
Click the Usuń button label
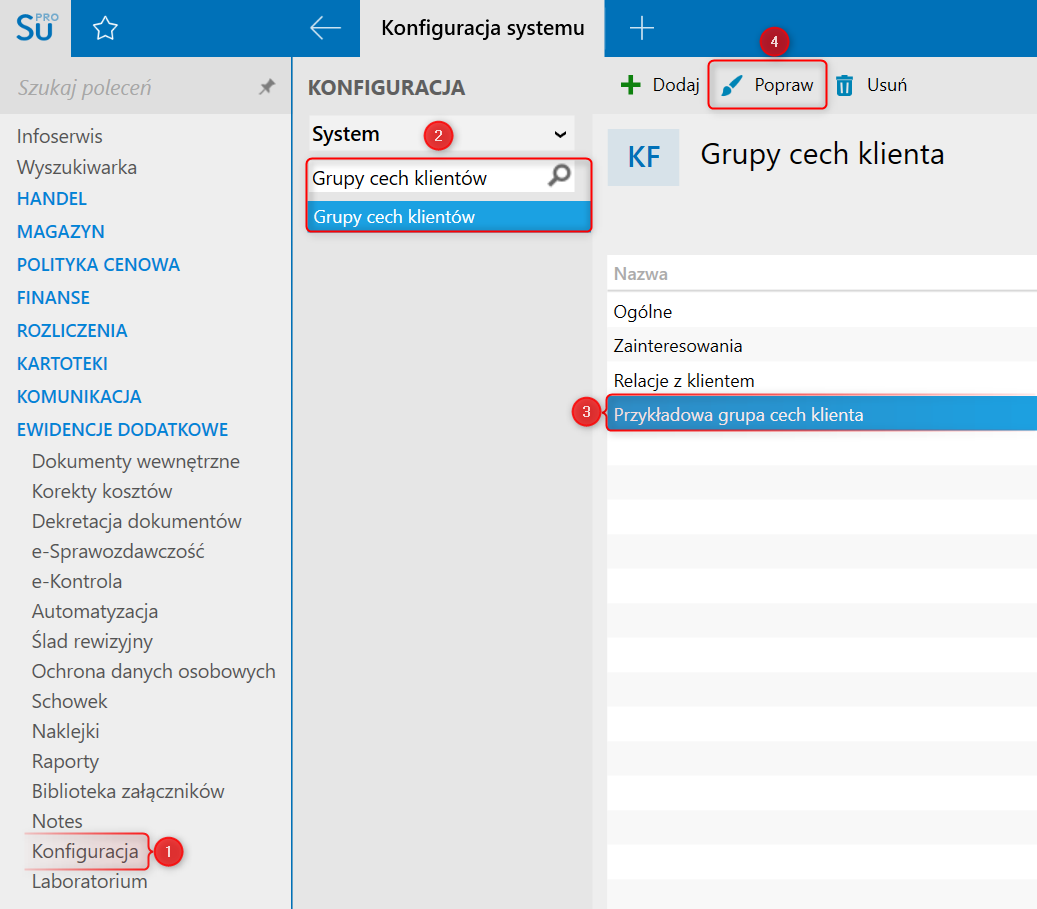pyautogui.click(x=887, y=85)
